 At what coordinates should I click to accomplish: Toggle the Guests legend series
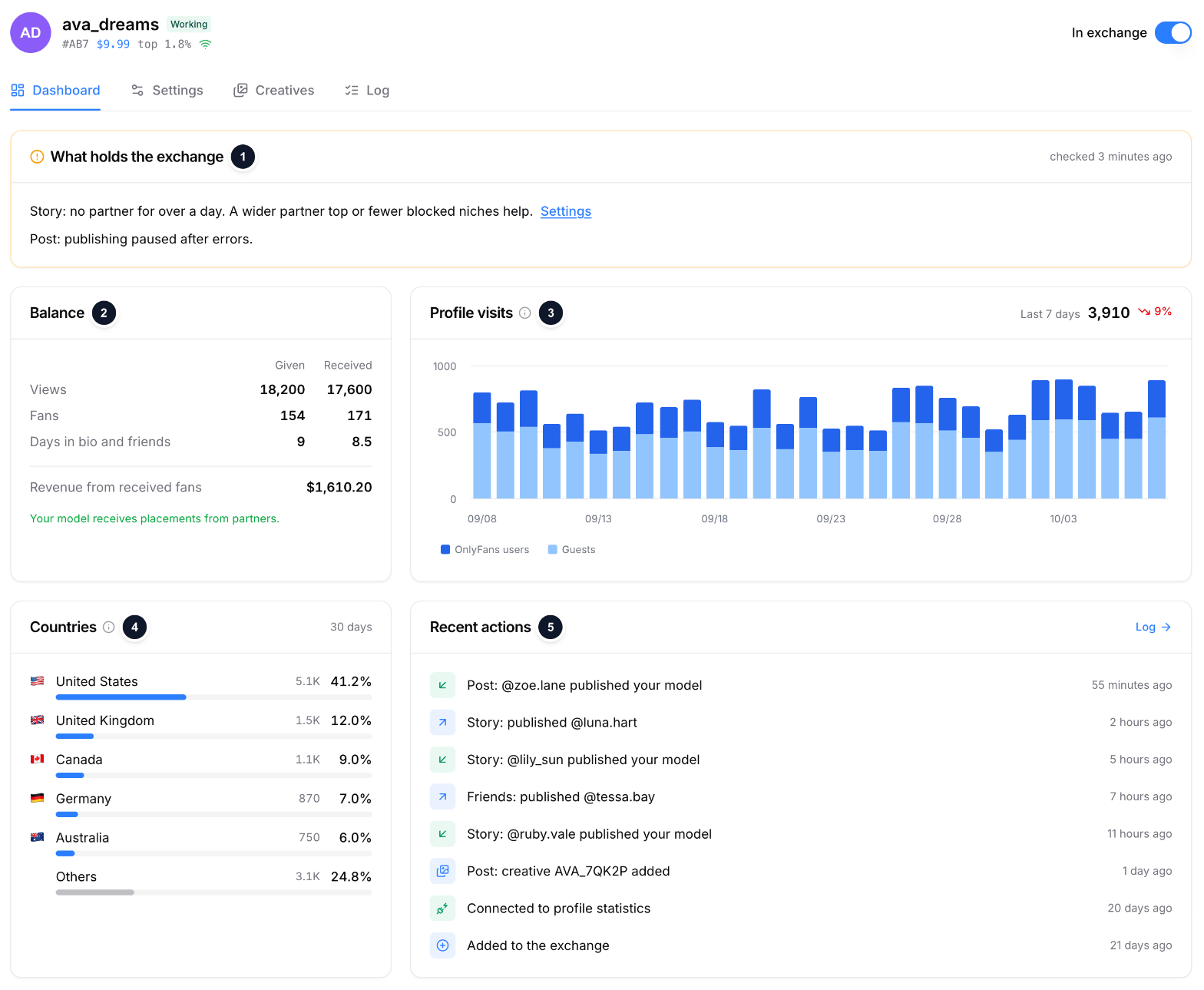(571, 550)
